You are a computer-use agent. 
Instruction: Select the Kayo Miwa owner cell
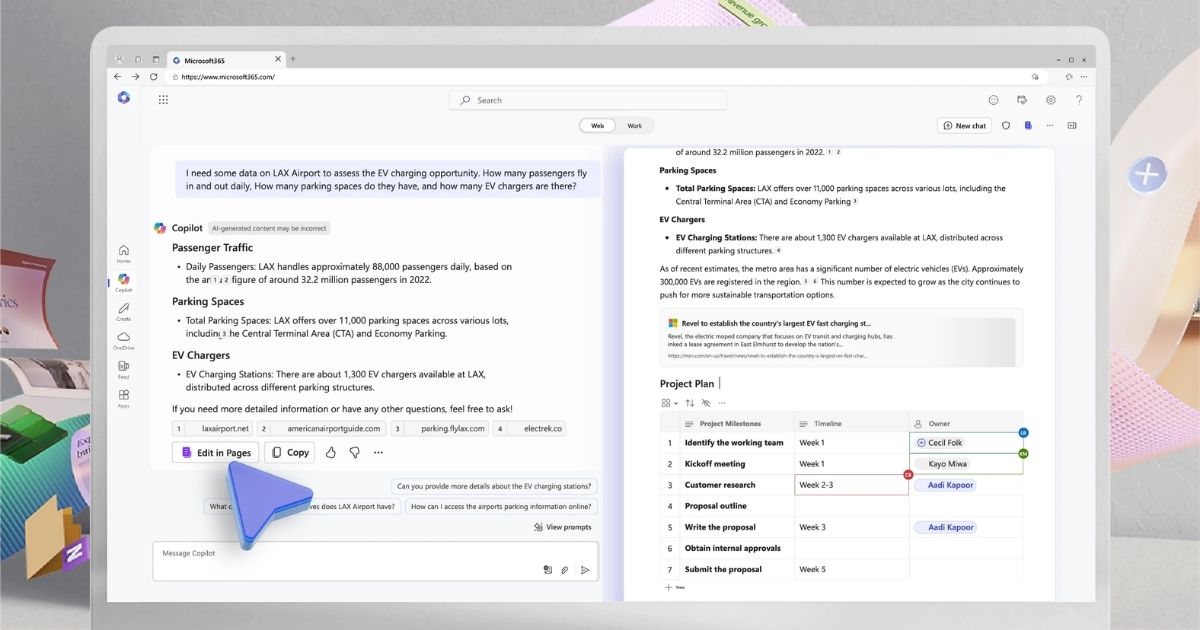click(966, 464)
